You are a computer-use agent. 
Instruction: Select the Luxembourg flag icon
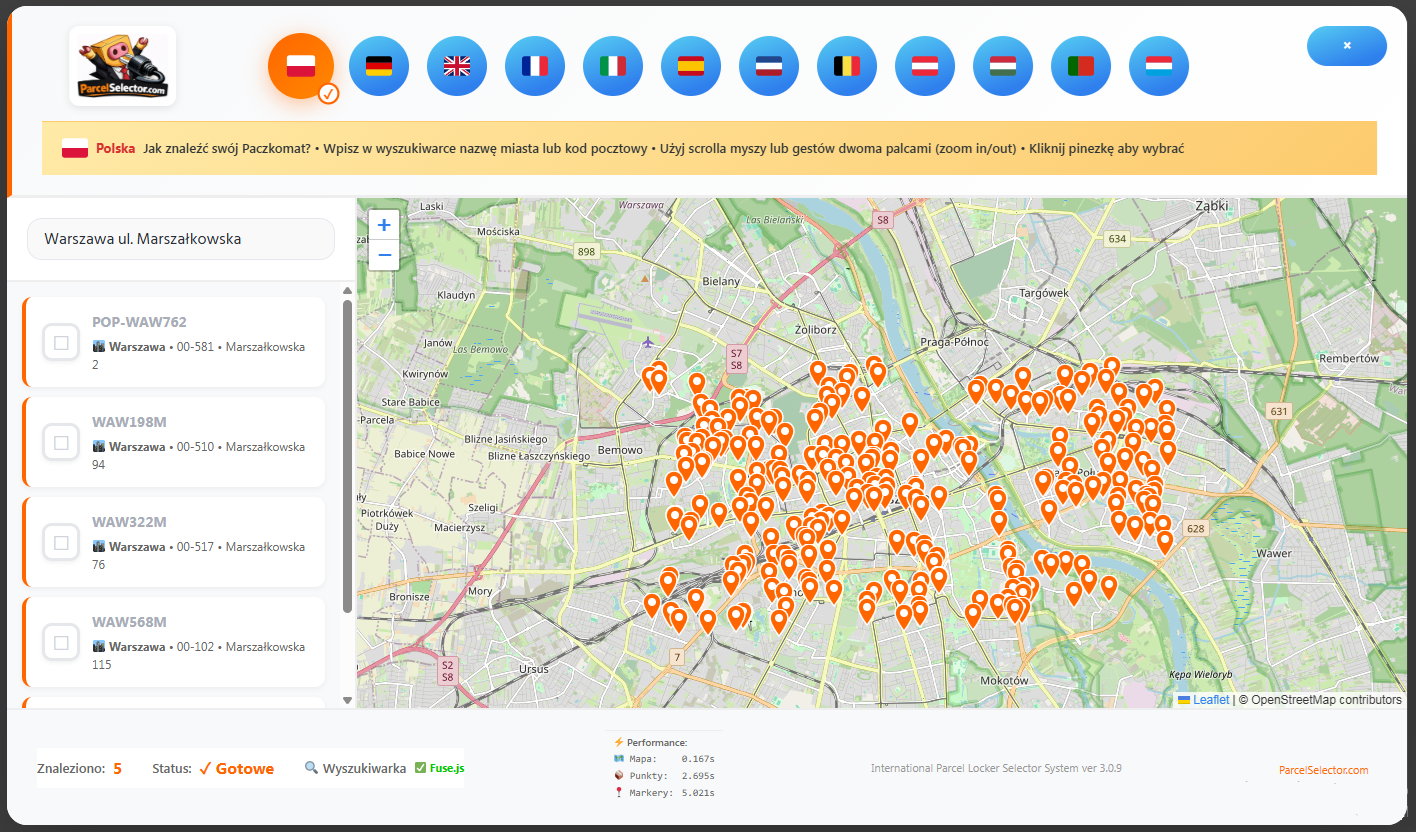pos(1159,66)
